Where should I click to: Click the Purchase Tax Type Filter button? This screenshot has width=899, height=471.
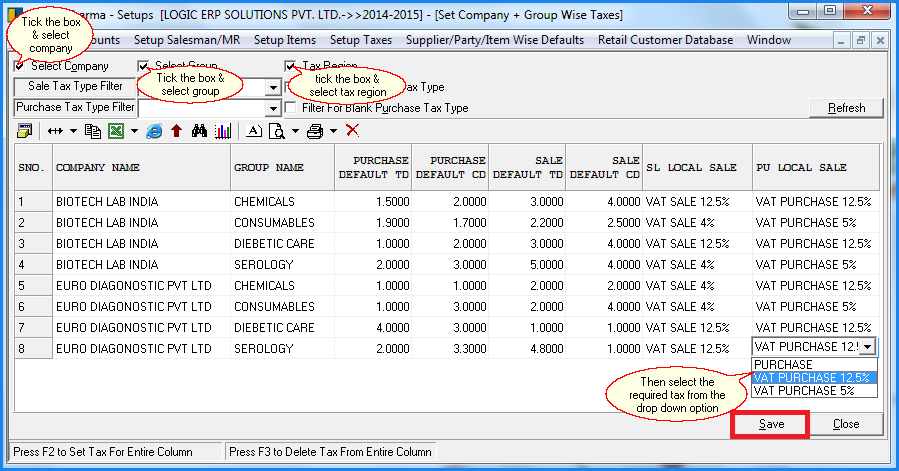[x=75, y=107]
